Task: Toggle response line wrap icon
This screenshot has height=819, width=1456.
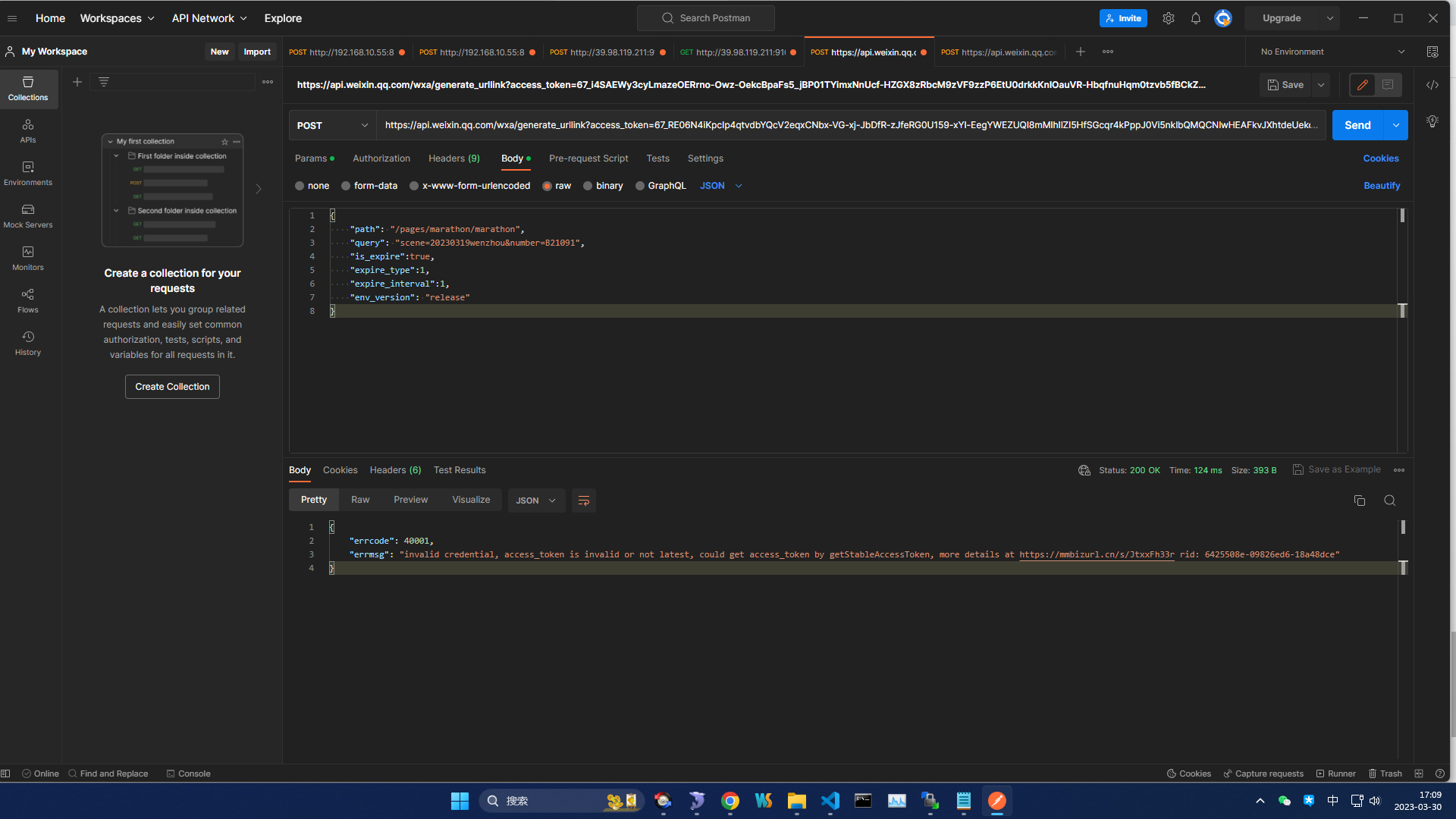Action: click(x=583, y=500)
